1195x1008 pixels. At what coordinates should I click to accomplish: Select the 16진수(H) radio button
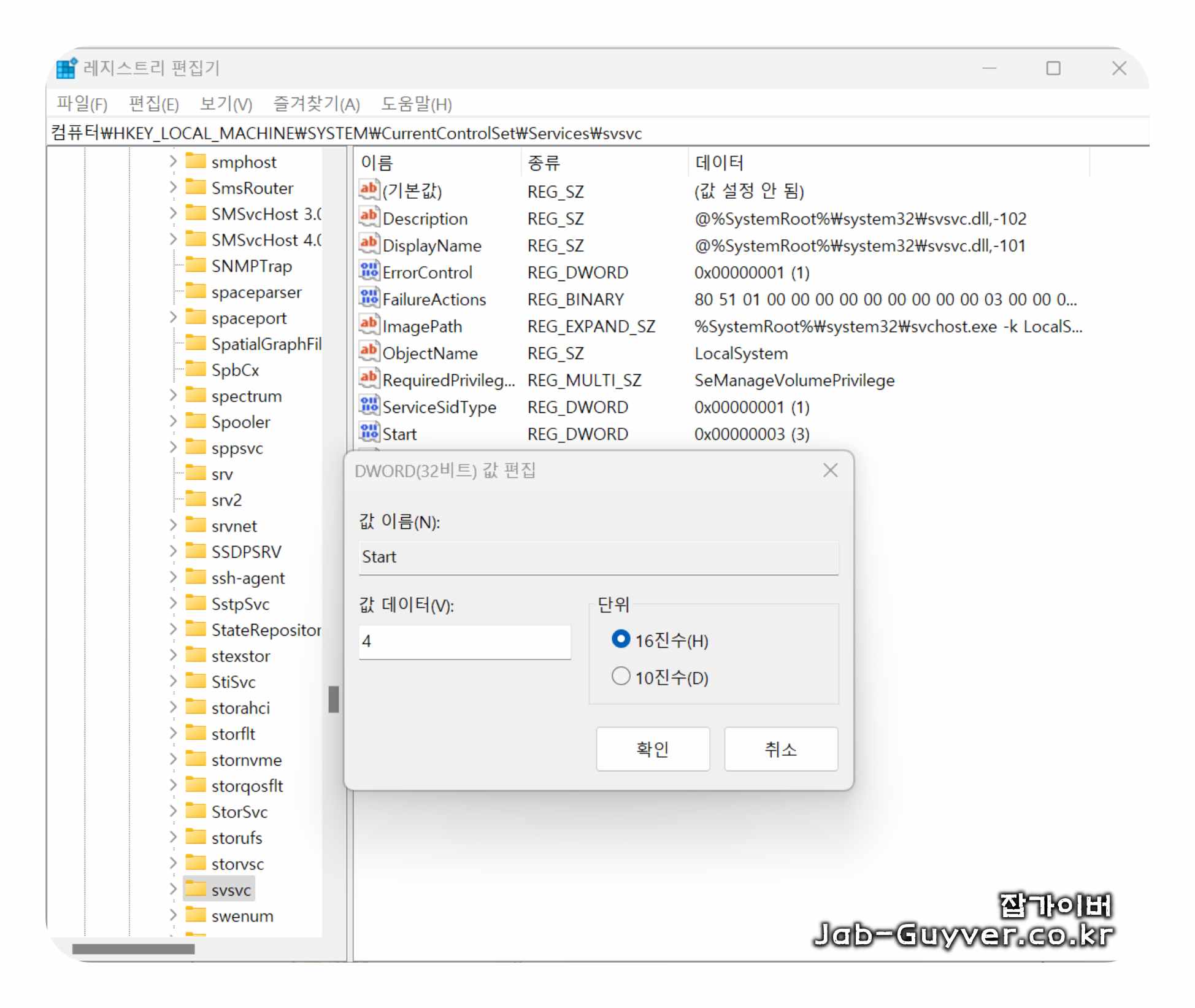621,639
